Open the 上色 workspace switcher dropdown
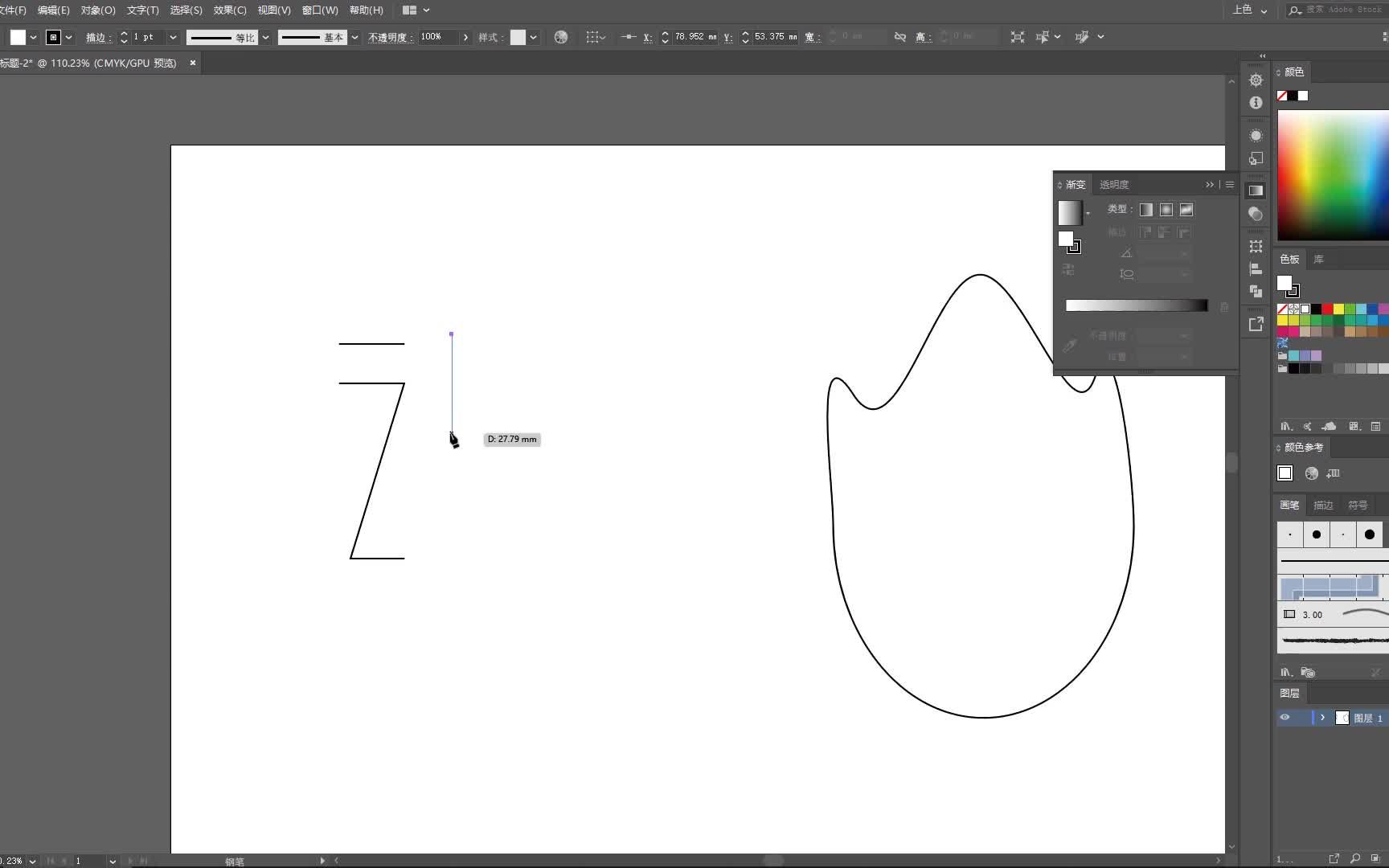Viewport: 1389px width, 868px height. click(x=1250, y=10)
